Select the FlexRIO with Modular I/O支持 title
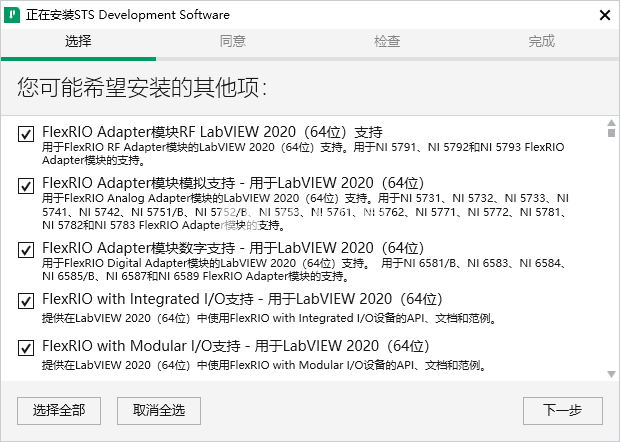This screenshot has width=620, height=442. coord(236,346)
